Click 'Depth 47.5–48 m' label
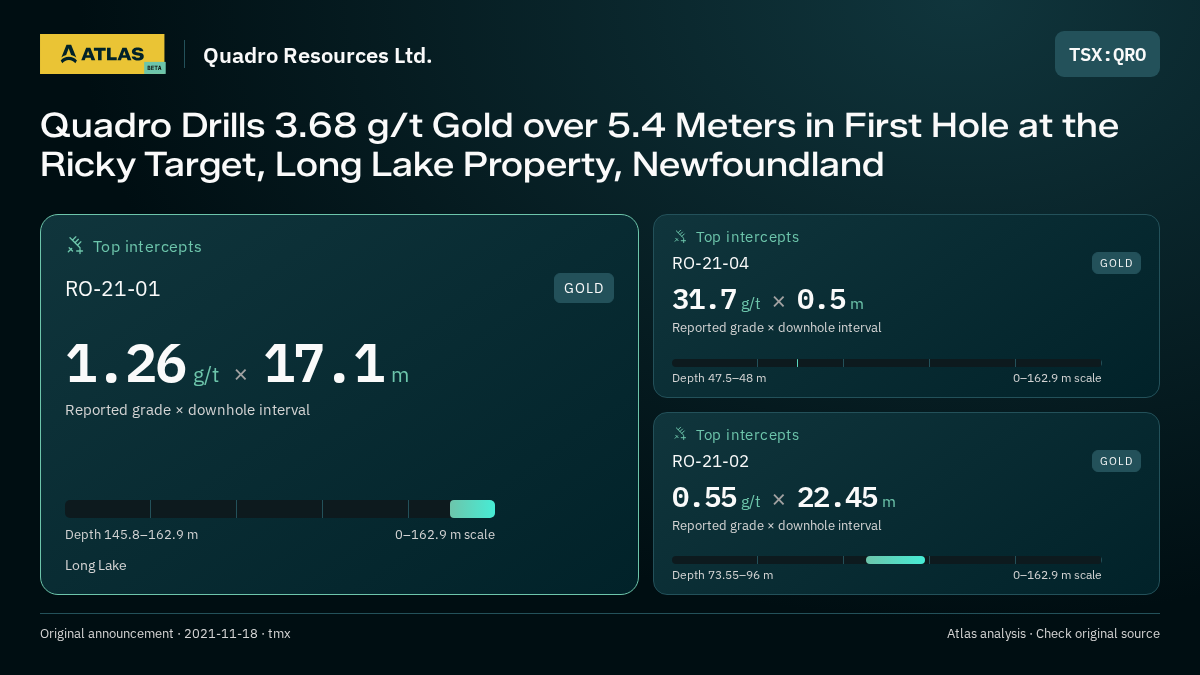This screenshot has width=1200, height=675. [x=719, y=378]
